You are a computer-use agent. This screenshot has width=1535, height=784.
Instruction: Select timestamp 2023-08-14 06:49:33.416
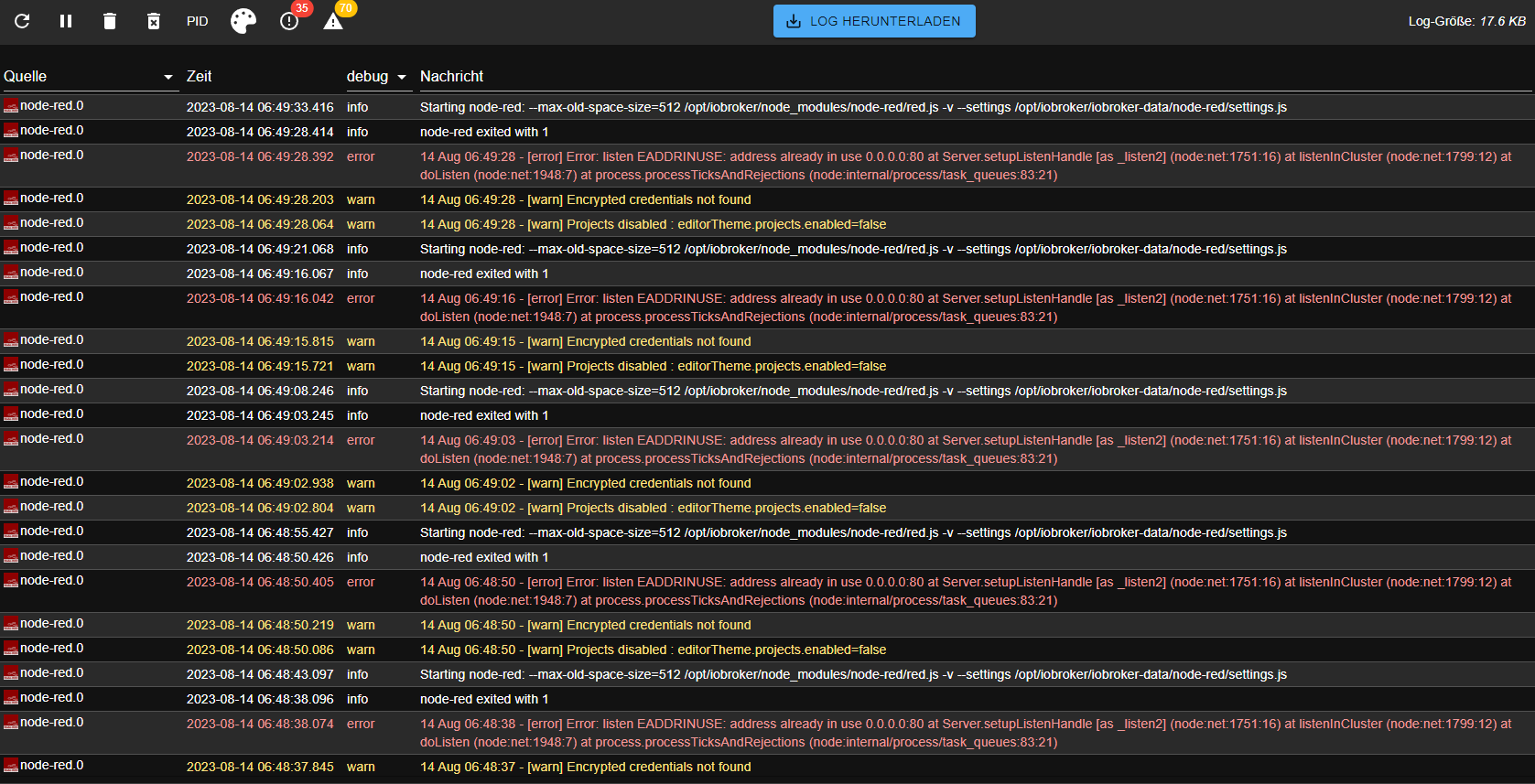point(260,107)
